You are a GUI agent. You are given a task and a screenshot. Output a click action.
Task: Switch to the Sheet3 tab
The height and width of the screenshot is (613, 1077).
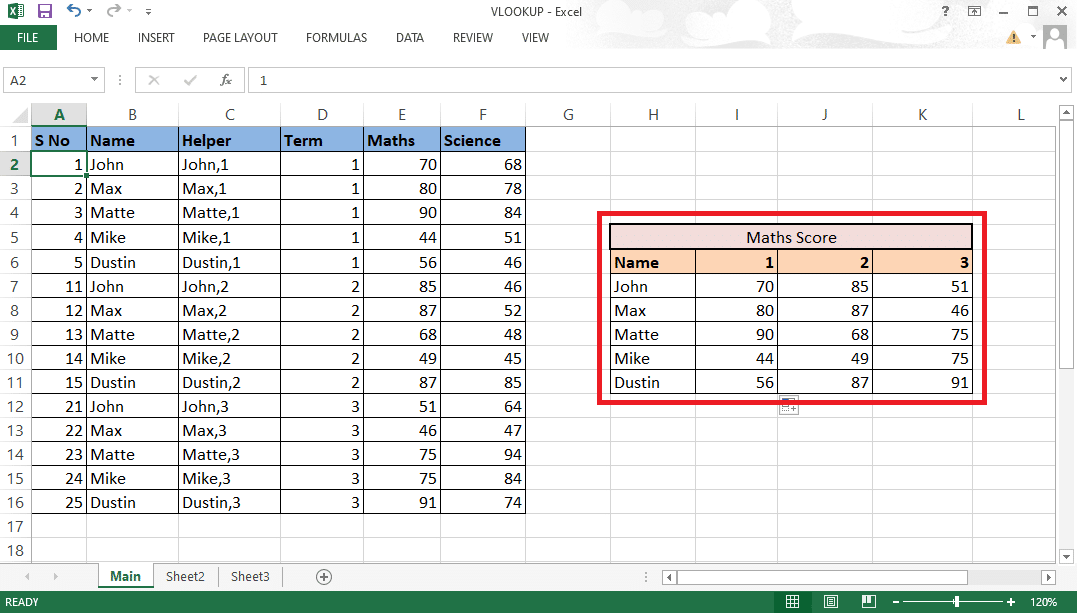pos(250,577)
